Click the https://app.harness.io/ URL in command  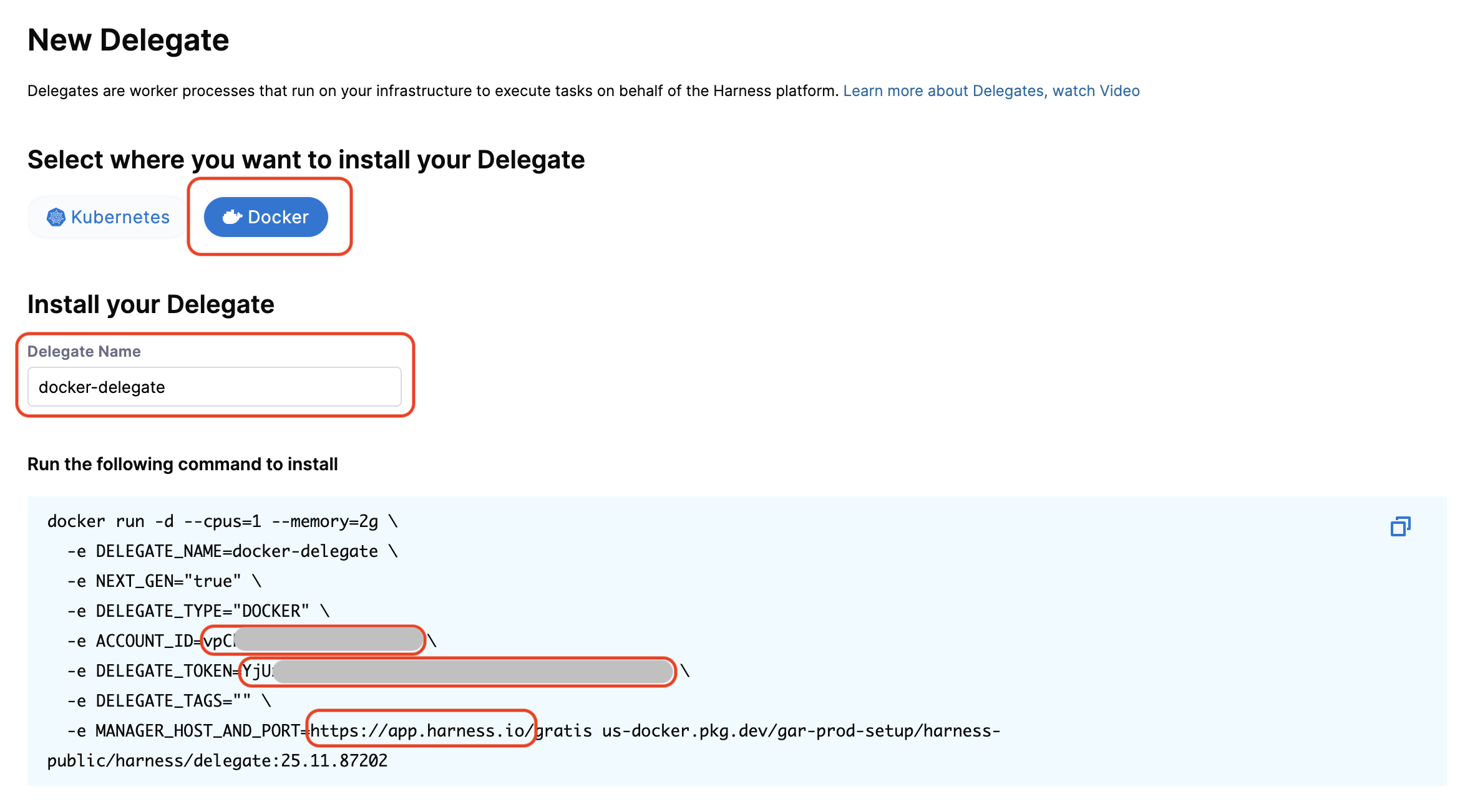(x=422, y=730)
